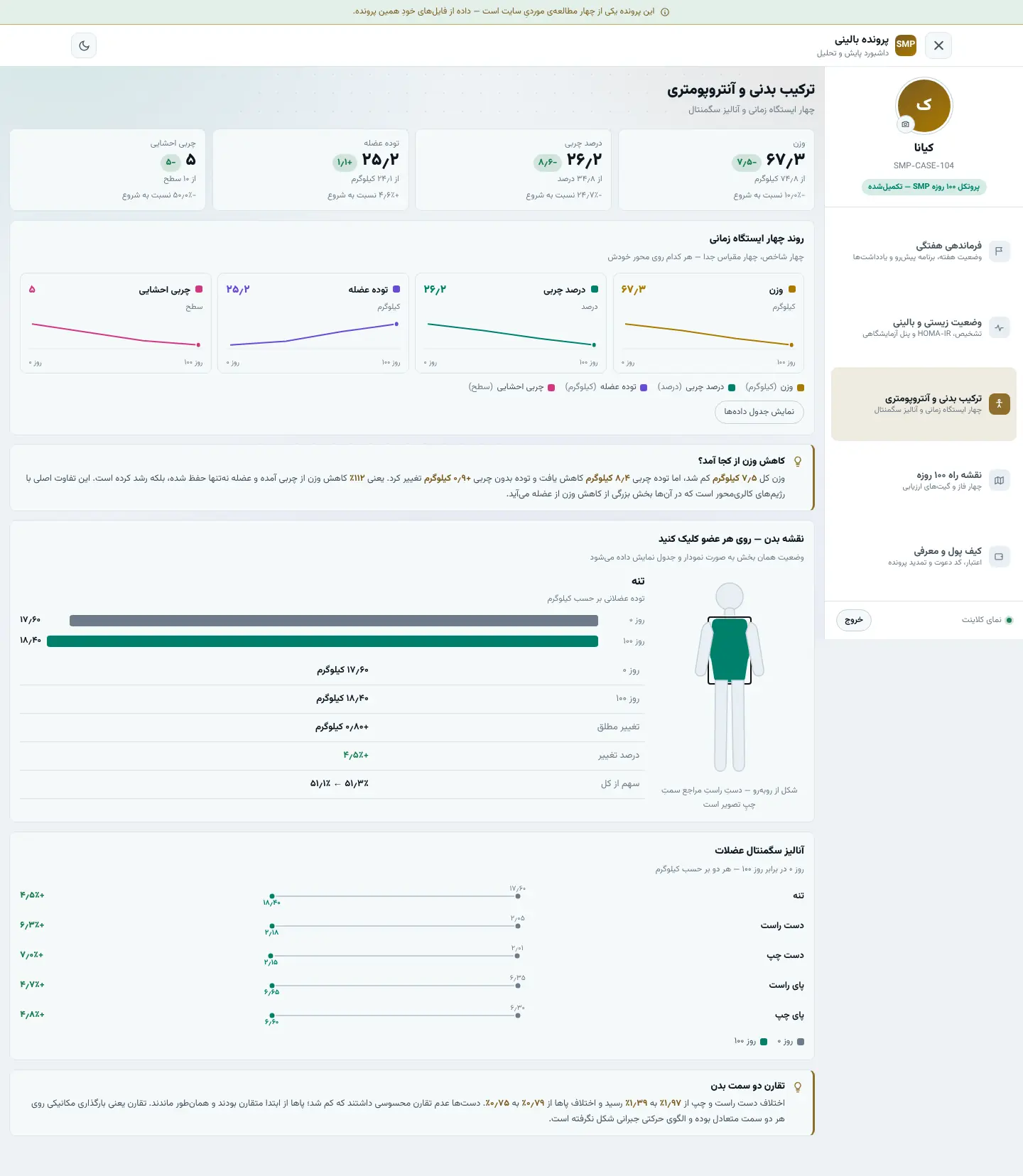Screen dimensions: 1023x1176
Task: Click the lightbulb beside 'تقارن دو سمت بدن'
Action: 798,1087
